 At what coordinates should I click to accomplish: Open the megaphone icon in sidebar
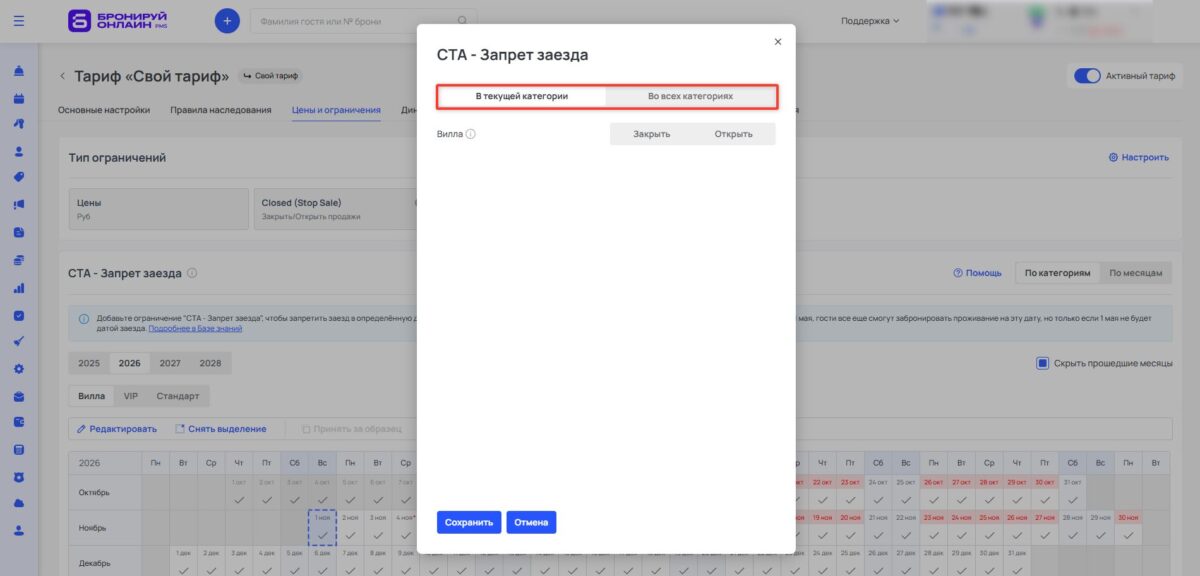[x=19, y=206]
